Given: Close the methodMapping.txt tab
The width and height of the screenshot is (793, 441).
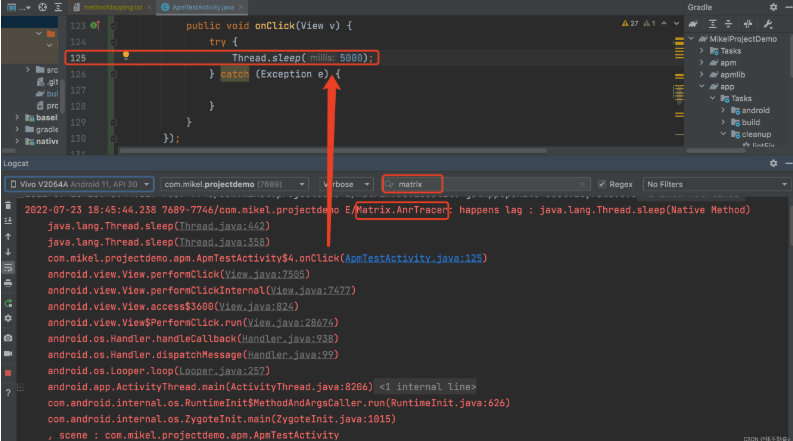Looking at the screenshot, I should (149, 7).
